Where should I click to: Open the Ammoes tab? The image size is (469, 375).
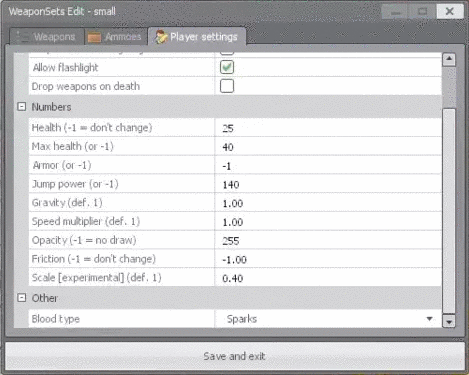[116, 36]
